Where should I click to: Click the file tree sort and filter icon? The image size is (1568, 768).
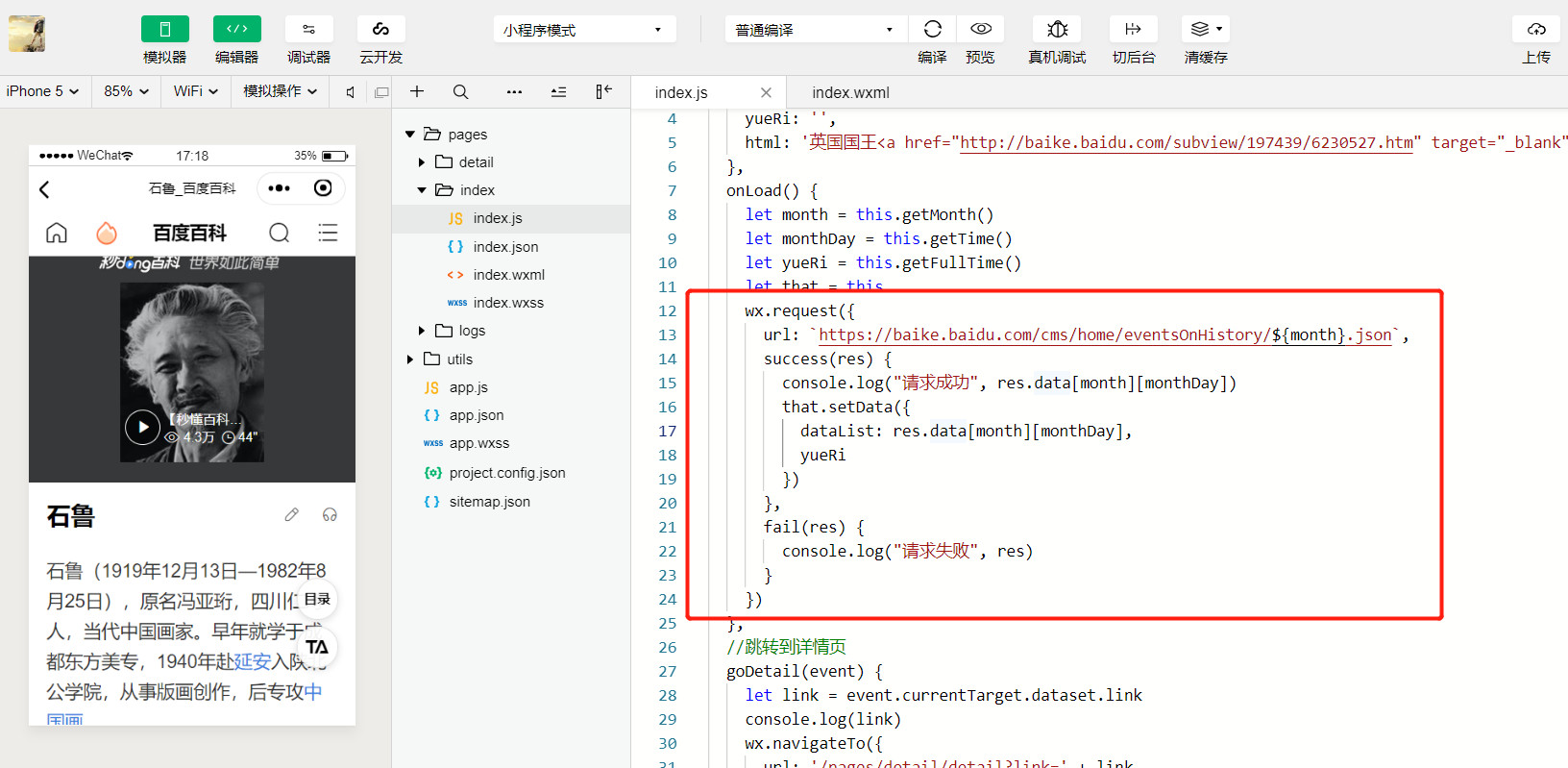point(558,91)
